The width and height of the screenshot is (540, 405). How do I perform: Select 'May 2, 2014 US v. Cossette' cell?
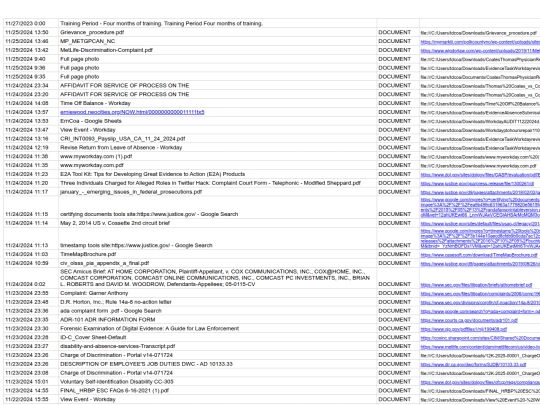coord(217,223)
